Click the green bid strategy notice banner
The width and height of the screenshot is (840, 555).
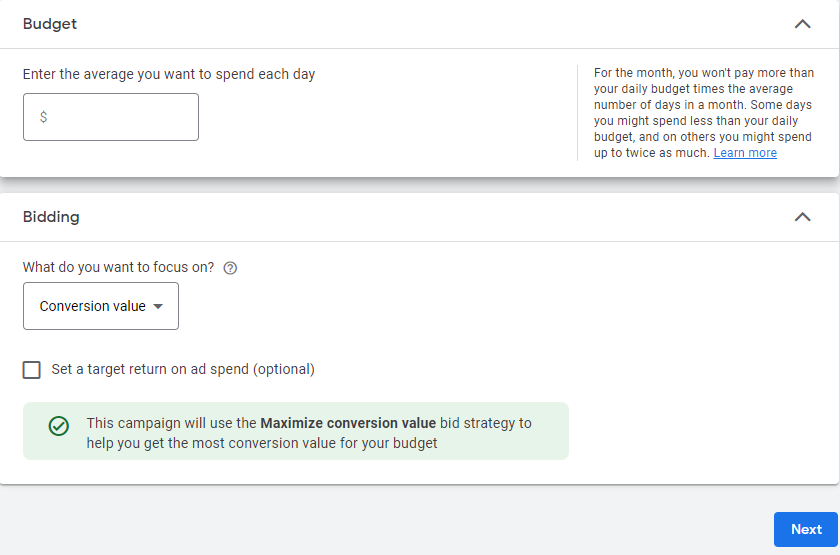click(x=296, y=431)
